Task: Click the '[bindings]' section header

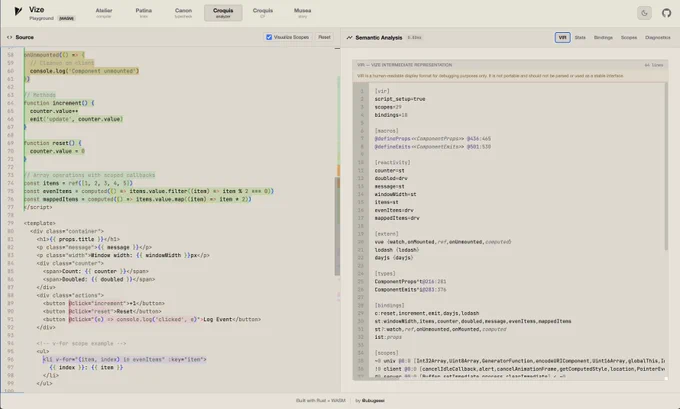Action: point(389,306)
